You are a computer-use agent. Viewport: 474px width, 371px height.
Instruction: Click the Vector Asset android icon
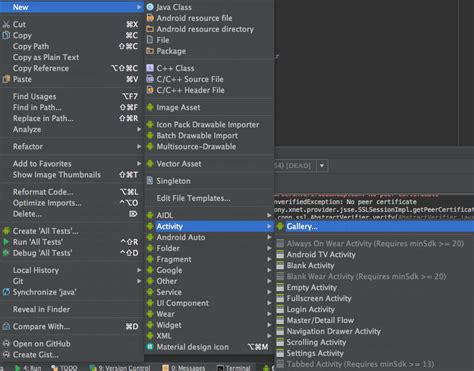click(150, 164)
